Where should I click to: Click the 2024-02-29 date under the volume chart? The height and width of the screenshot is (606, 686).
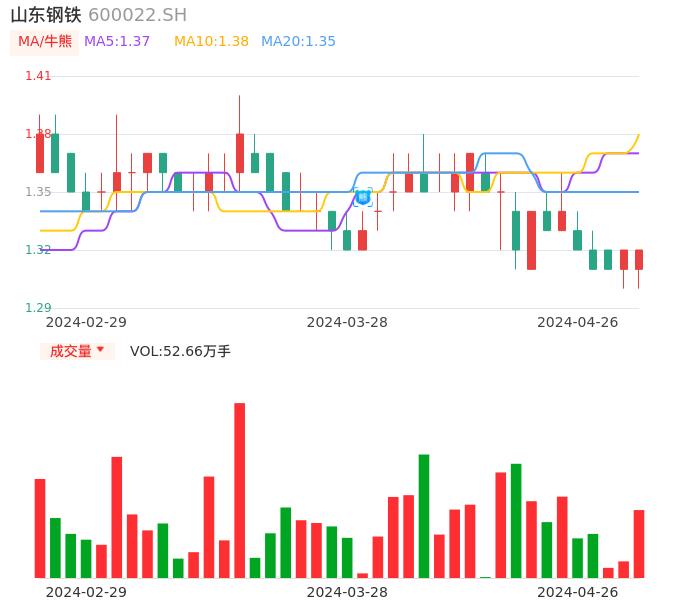point(86,592)
